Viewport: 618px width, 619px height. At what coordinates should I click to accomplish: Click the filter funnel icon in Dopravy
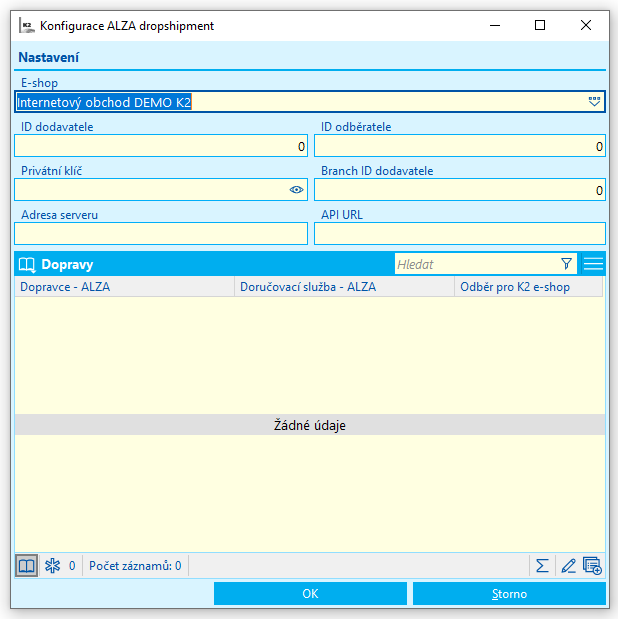[566, 264]
